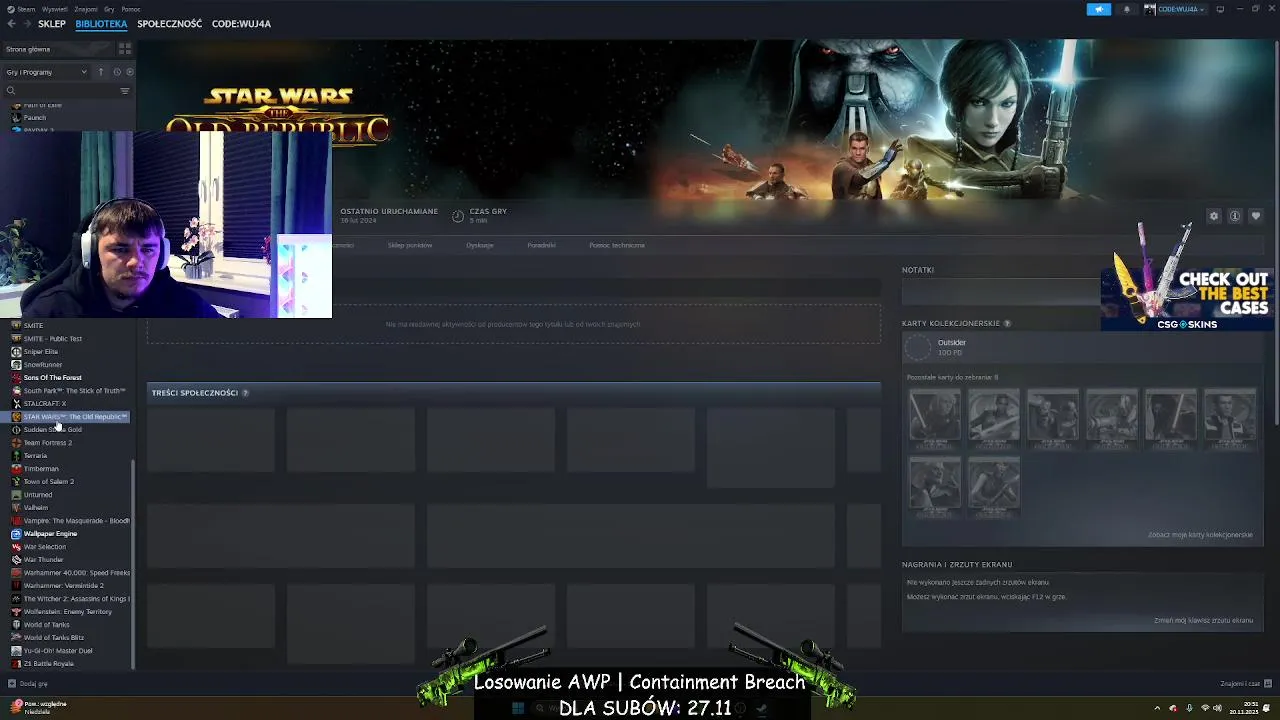
Task: Click the Outsider badge icon
Action: (x=918, y=347)
